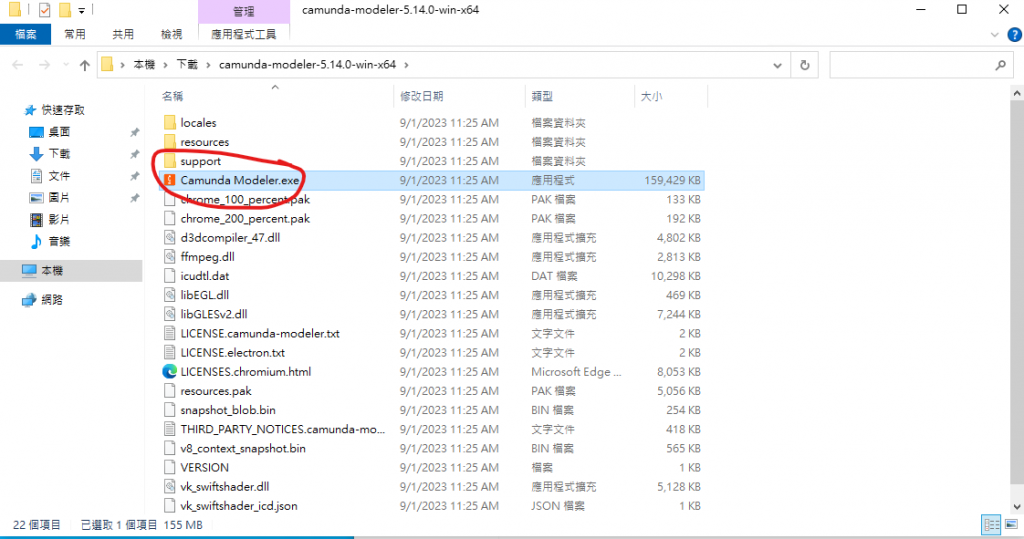Select the resources folder icon
This screenshot has height=539, width=1024.
tap(170, 142)
